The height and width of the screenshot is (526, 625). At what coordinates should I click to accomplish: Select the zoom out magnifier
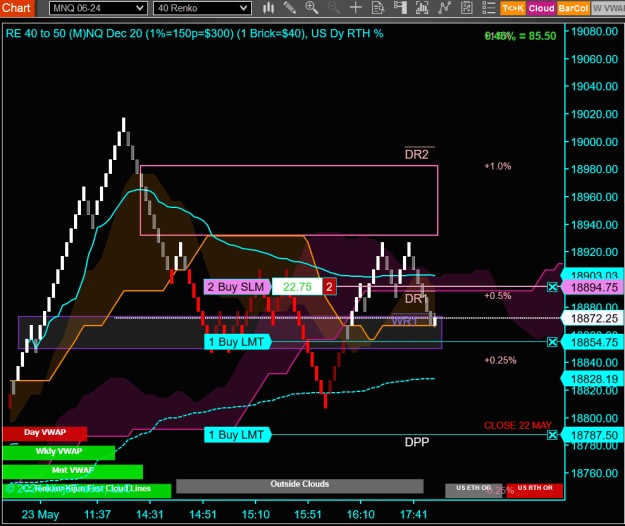334,8
